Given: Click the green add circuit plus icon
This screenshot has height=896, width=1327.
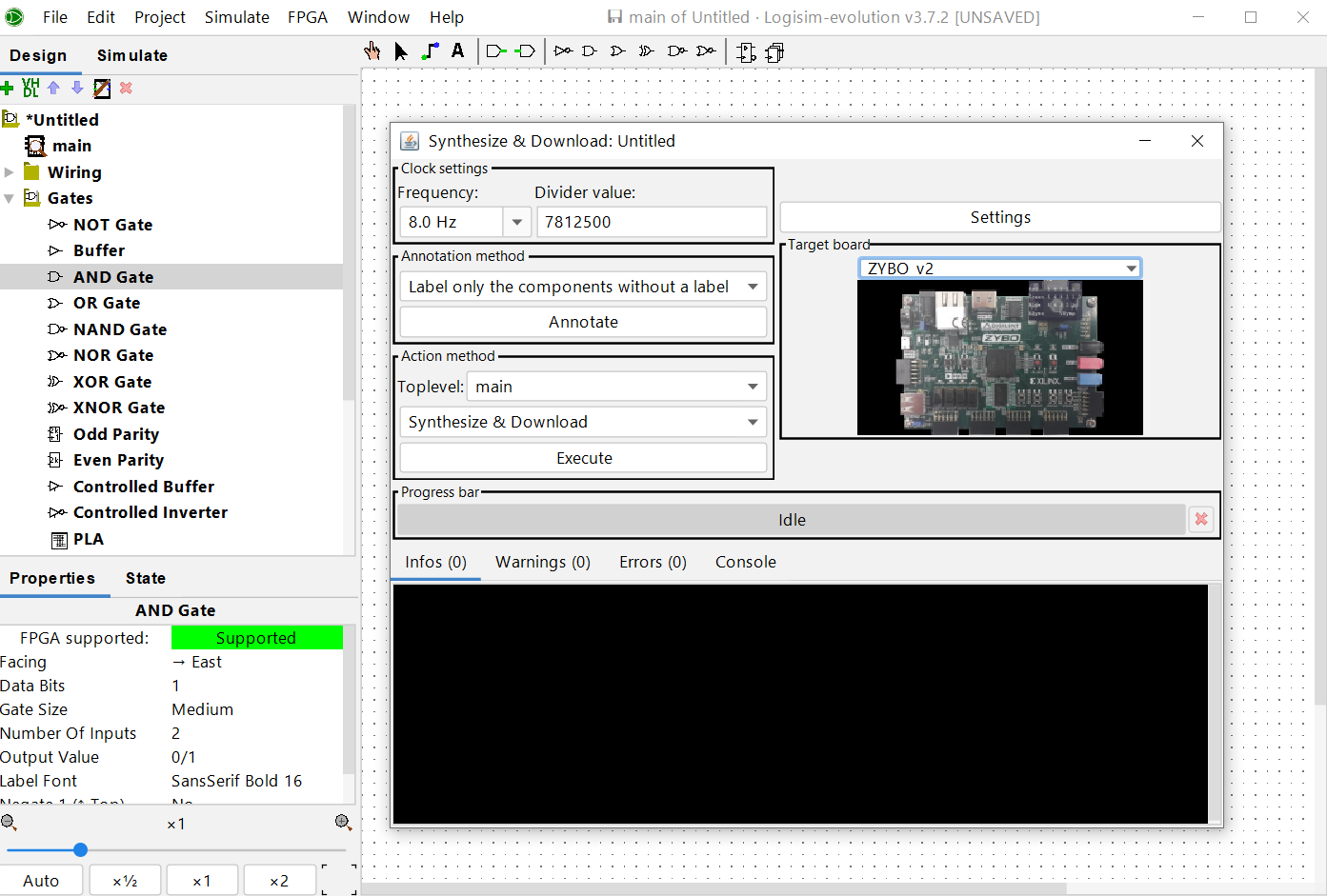Looking at the screenshot, I should tap(8, 89).
